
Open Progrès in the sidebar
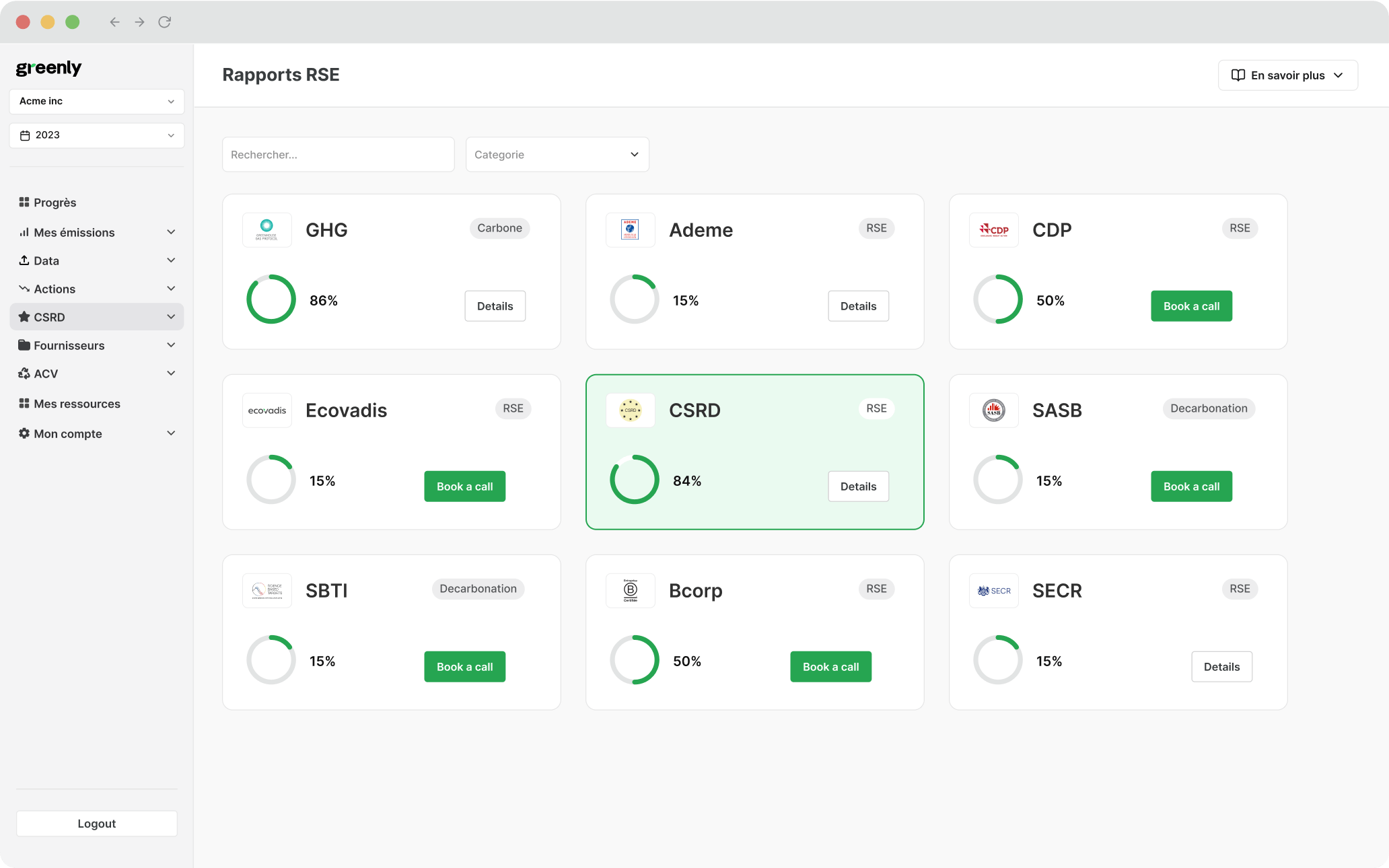pos(55,203)
